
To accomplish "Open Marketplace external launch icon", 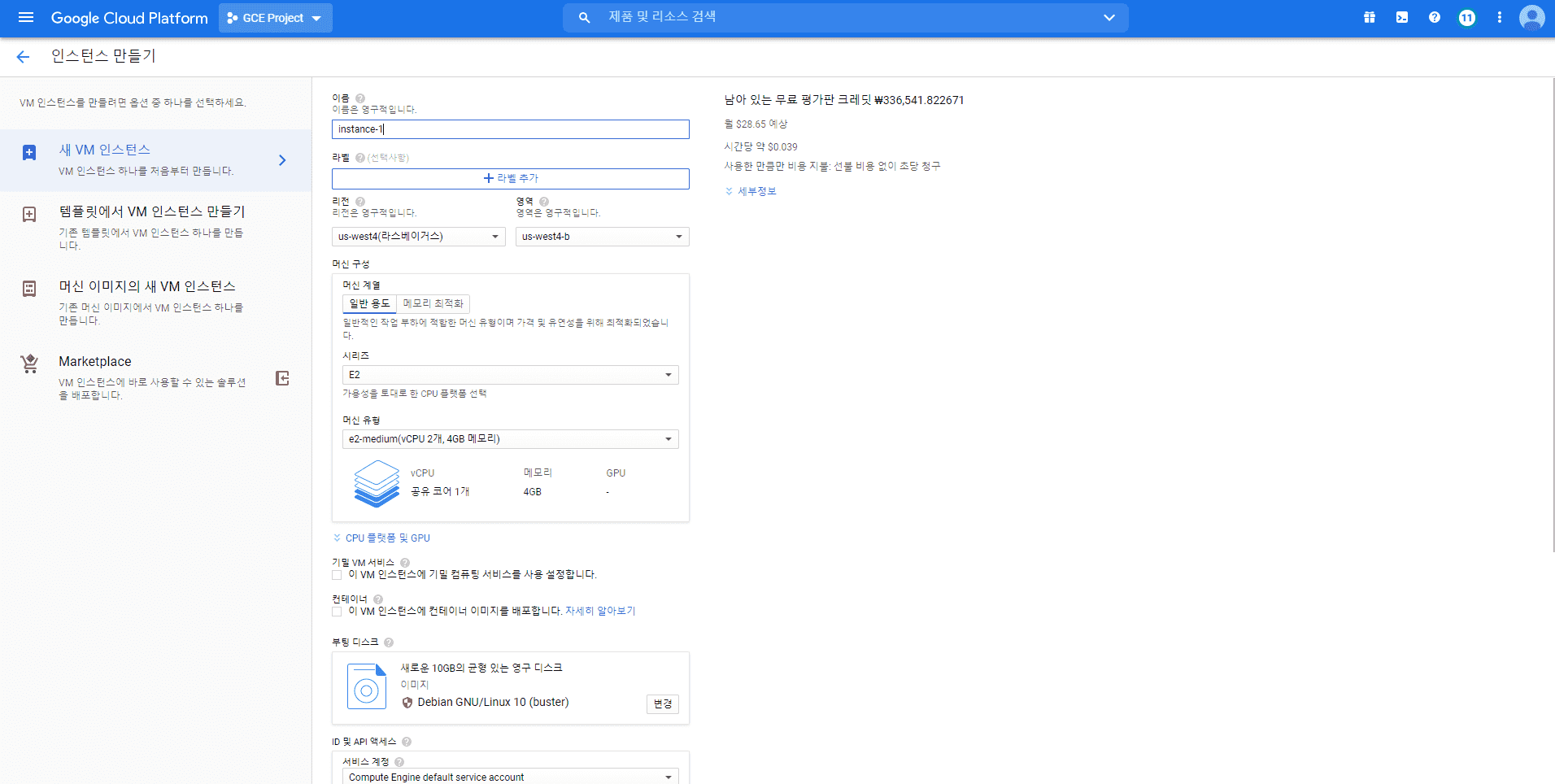I will (282, 378).
